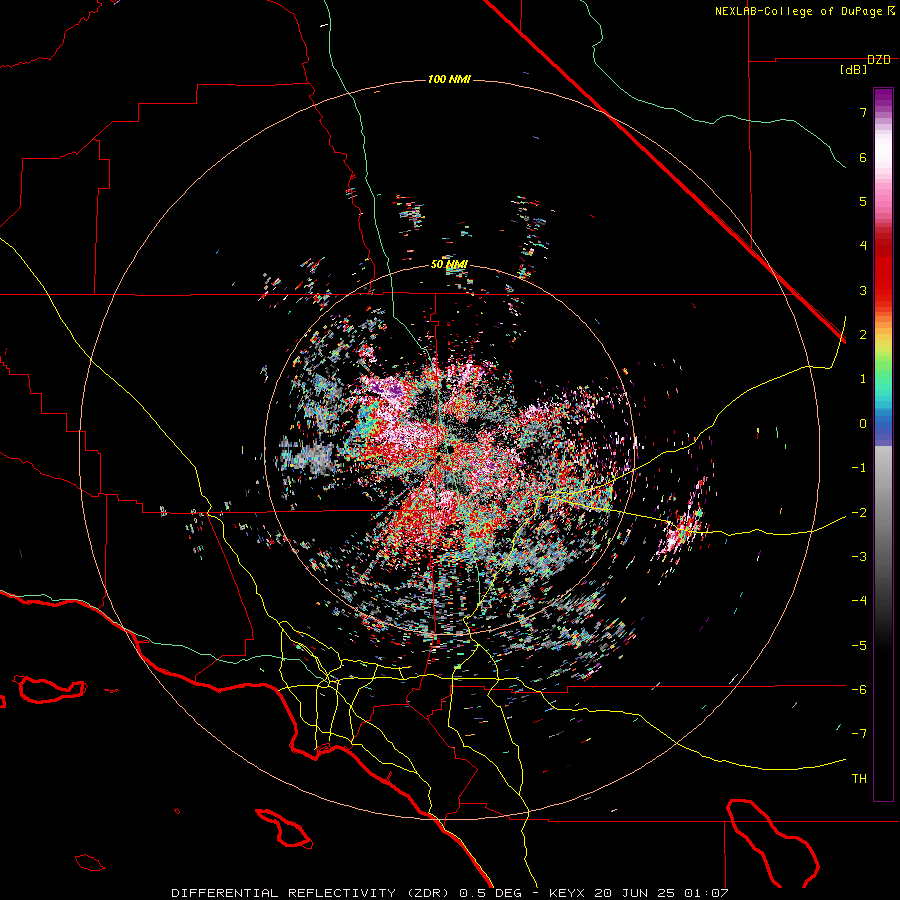900x900 pixels.
Task: Click the 50 NMI range ring label
Action: pos(449,264)
